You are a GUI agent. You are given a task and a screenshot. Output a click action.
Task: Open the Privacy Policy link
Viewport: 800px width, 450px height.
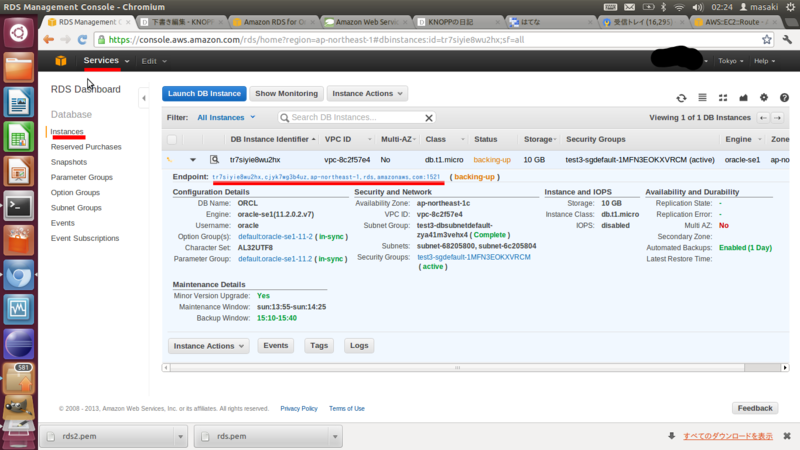299,409
